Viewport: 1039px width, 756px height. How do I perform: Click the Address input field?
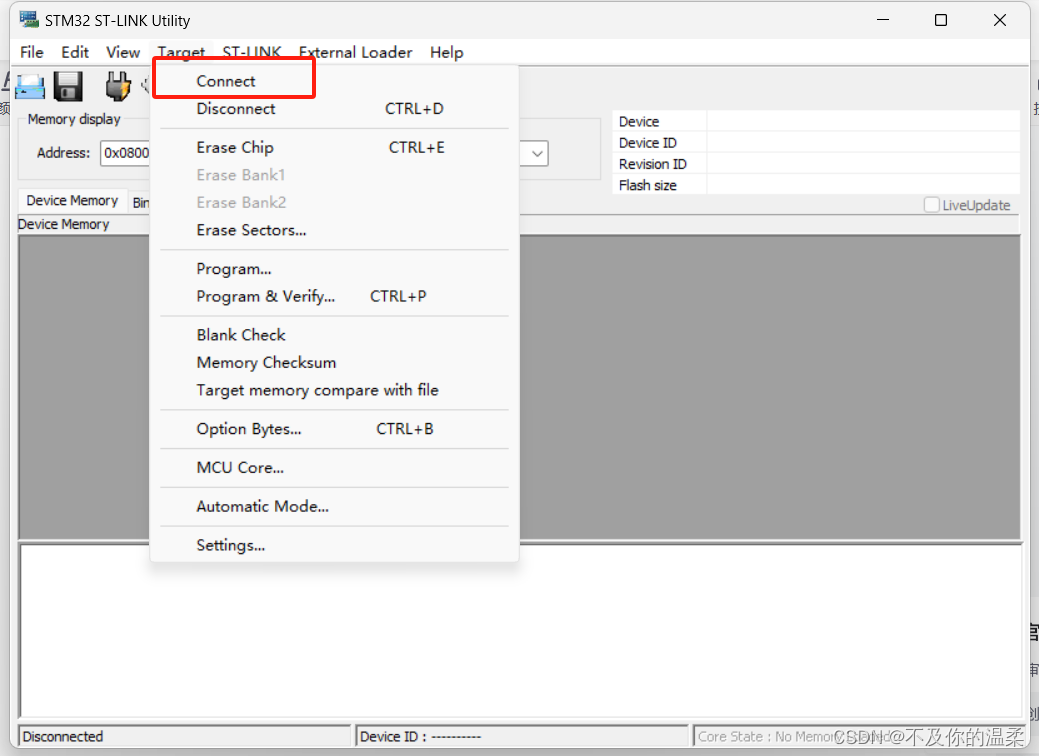(x=125, y=153)
